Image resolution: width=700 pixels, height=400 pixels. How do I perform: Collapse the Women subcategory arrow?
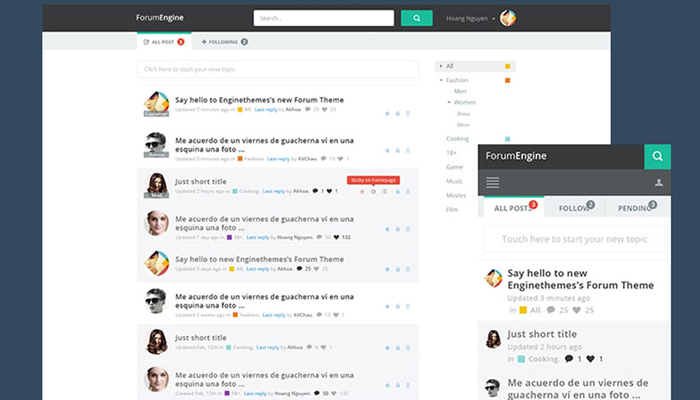coord(449,102)
